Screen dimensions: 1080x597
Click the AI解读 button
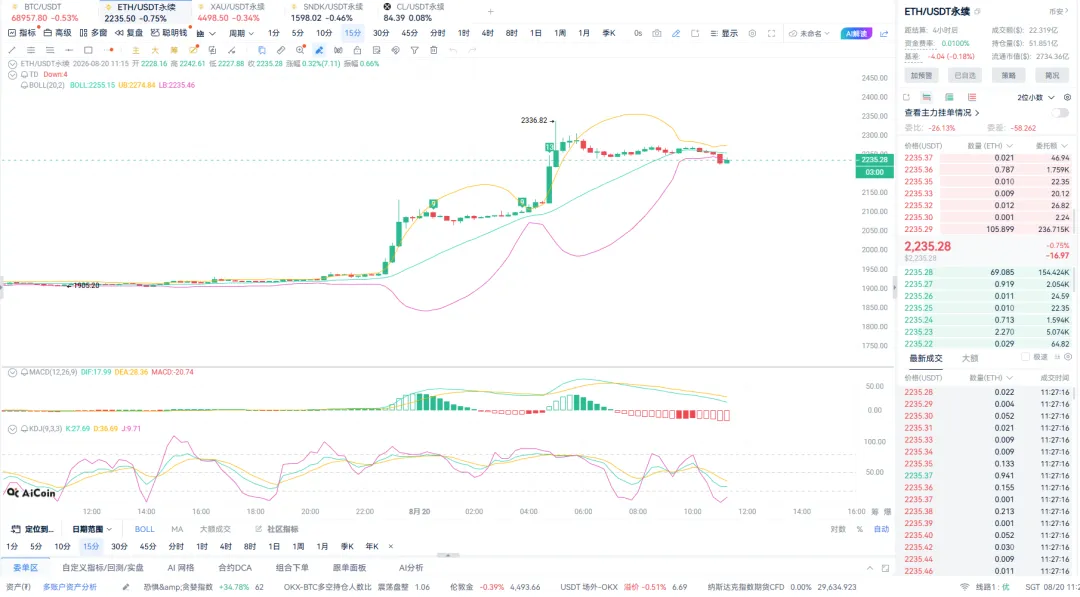click(856, 33)
